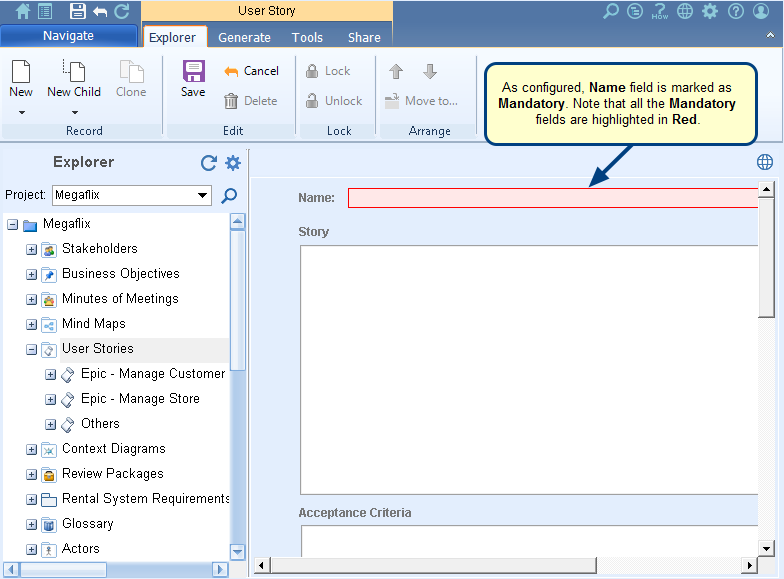The width and height of the screenshot is (784, 579).
Task: Open the Tools tab
Action: coord(308,38)
